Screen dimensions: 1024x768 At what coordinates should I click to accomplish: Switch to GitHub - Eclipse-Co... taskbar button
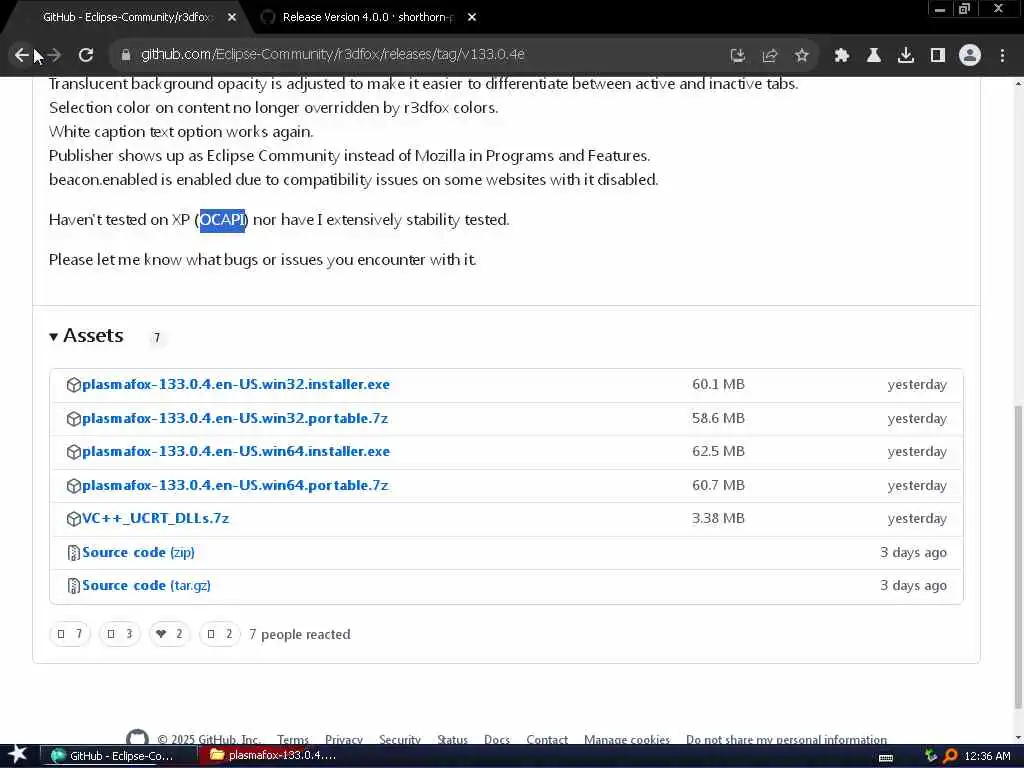tap(119, 756)
